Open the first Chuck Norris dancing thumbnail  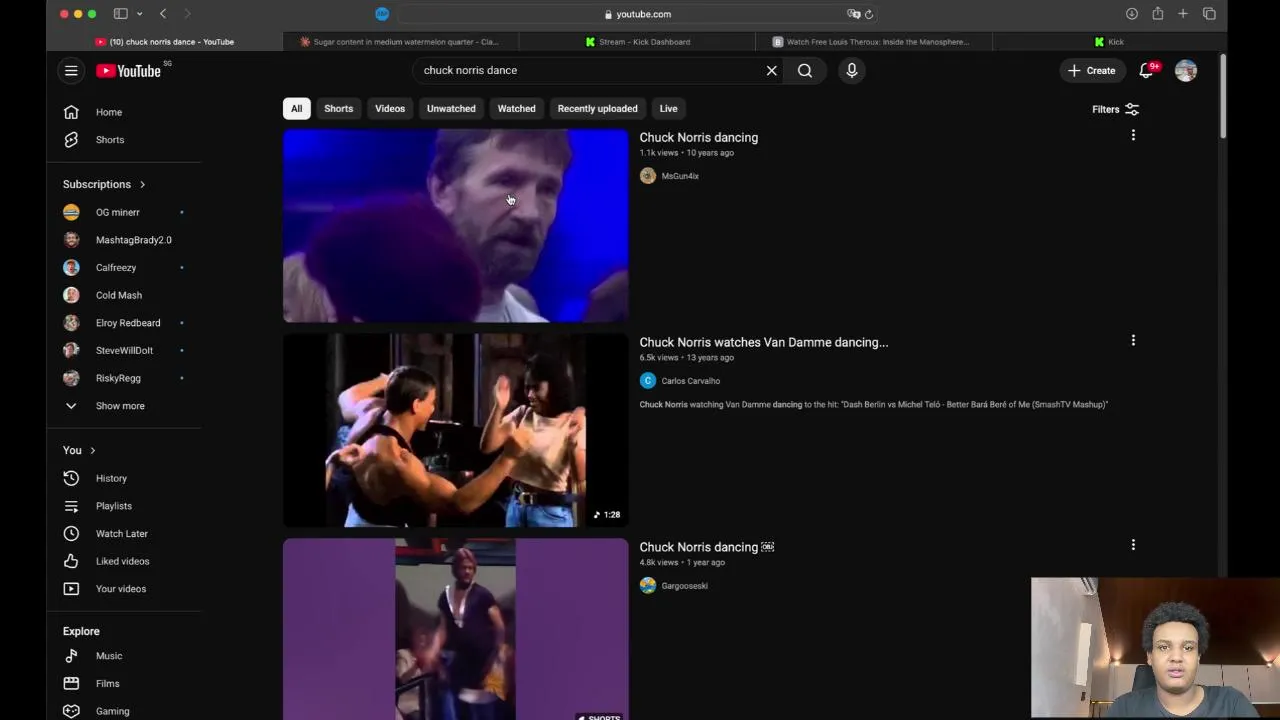(x=456, y=226)
